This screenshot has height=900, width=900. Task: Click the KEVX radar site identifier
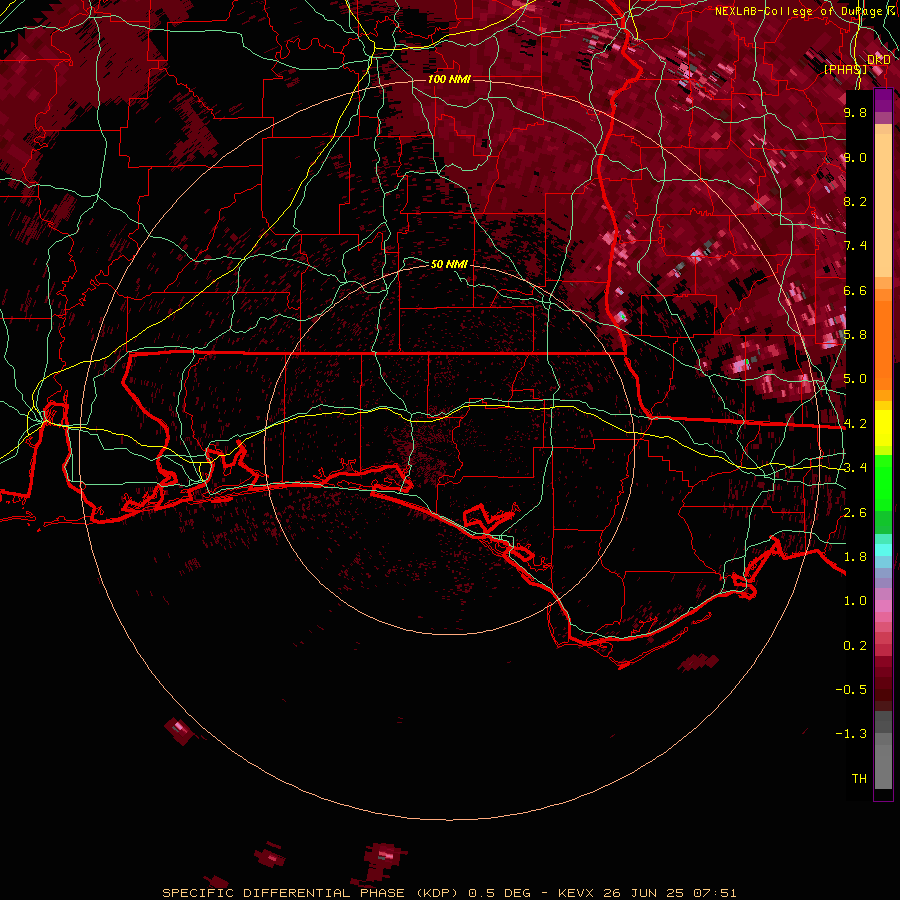coord(577,893)
